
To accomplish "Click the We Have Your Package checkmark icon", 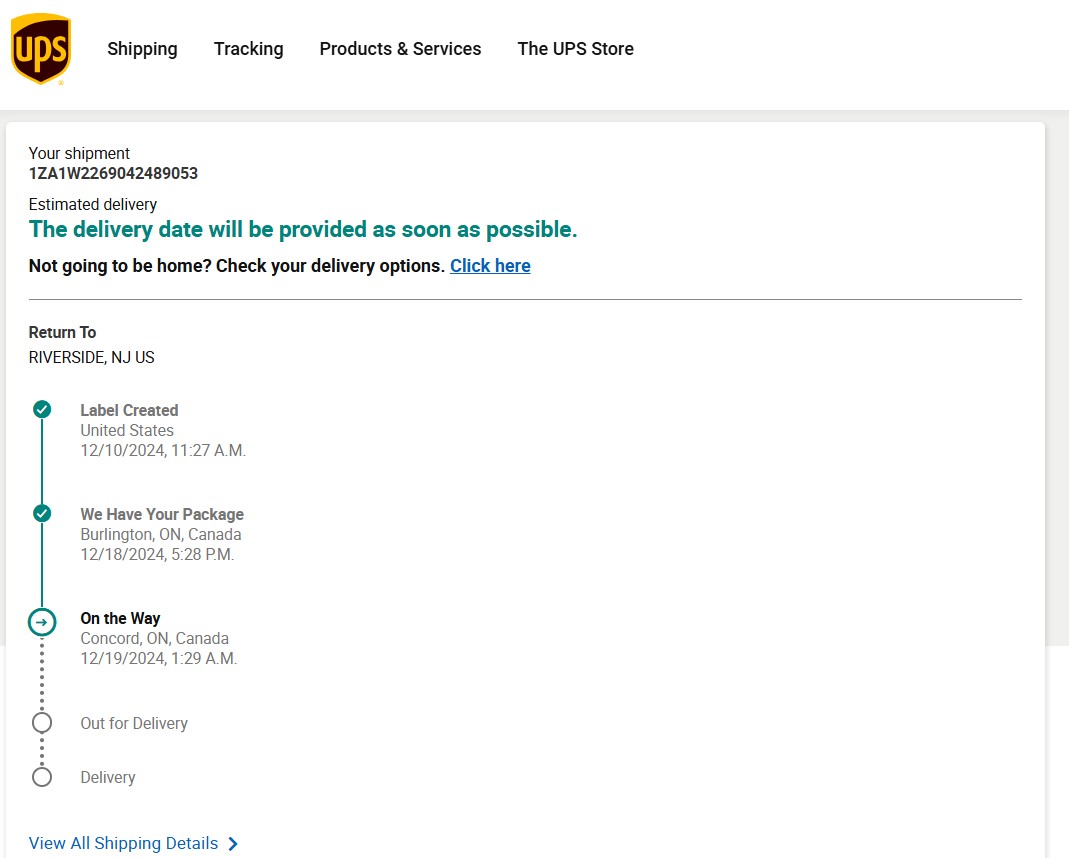I will [x=42, y=513].
